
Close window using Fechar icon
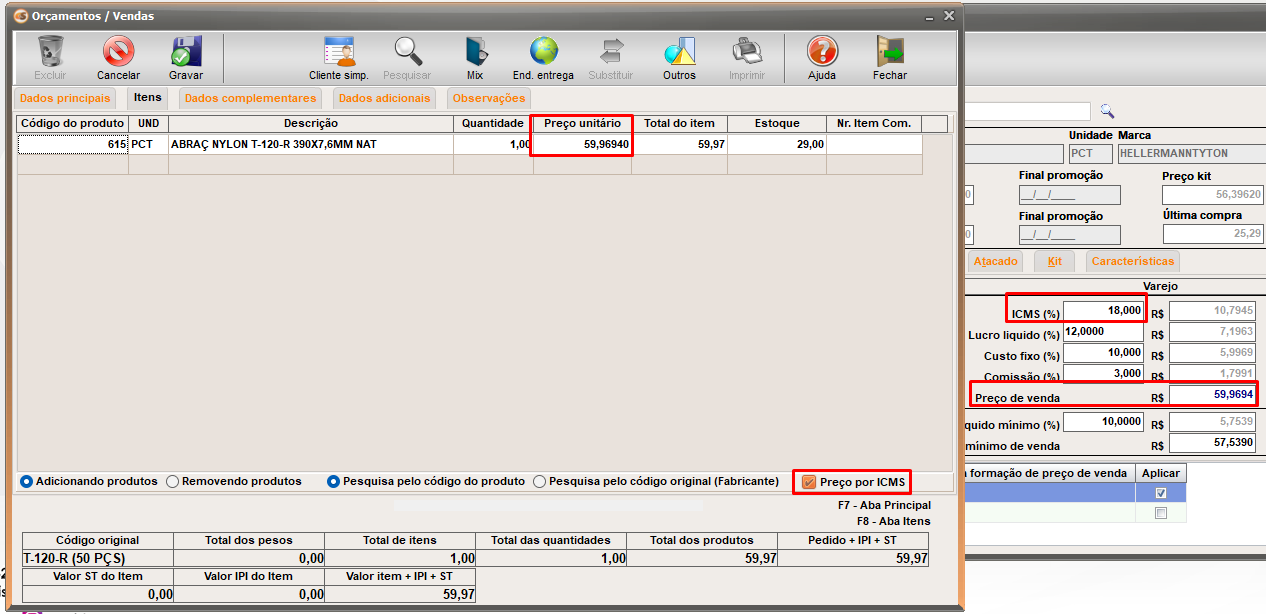pos(889,52)
